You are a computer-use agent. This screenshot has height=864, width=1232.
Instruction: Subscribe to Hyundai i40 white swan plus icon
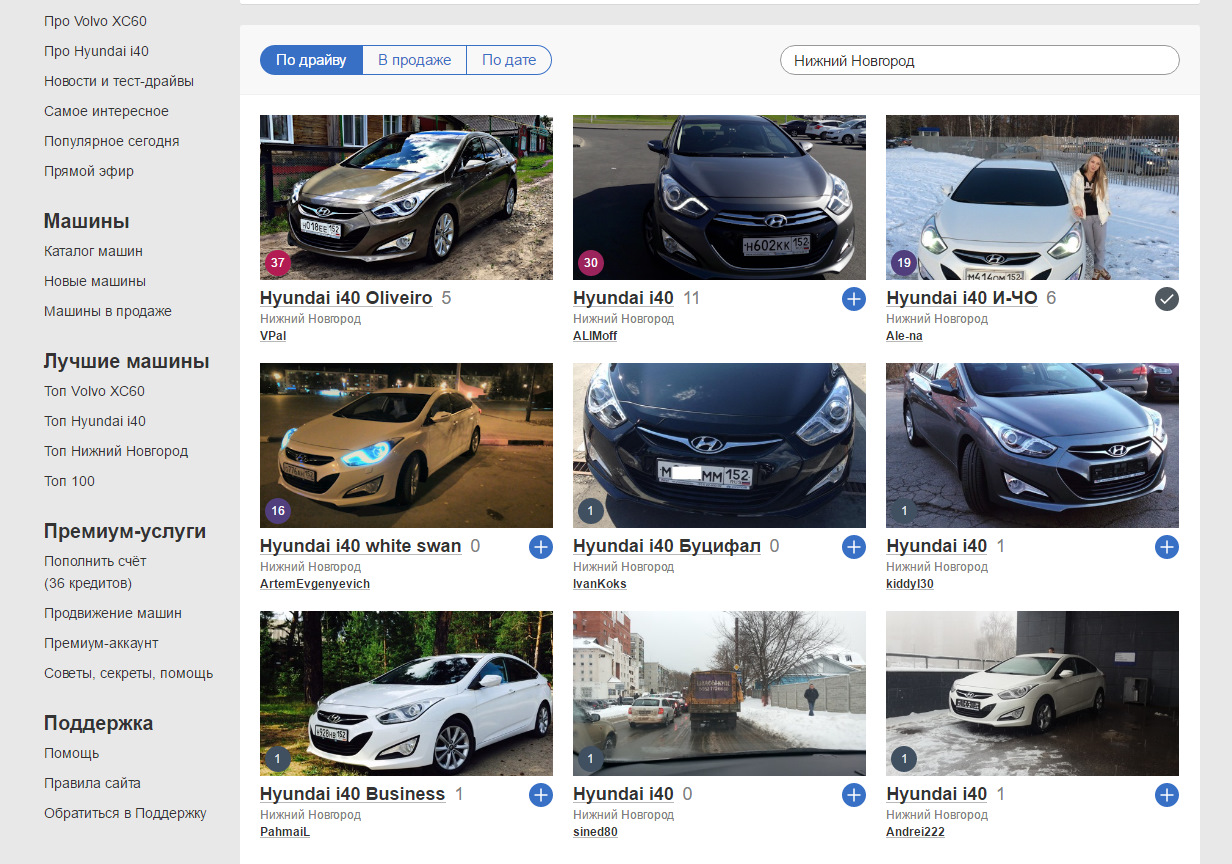(x=540, y=547)
